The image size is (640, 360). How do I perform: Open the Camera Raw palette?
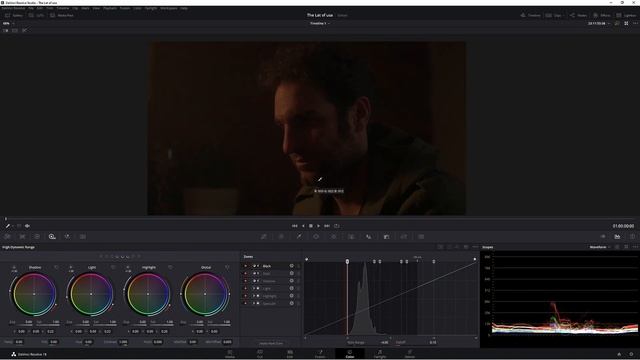pos(7,237)
